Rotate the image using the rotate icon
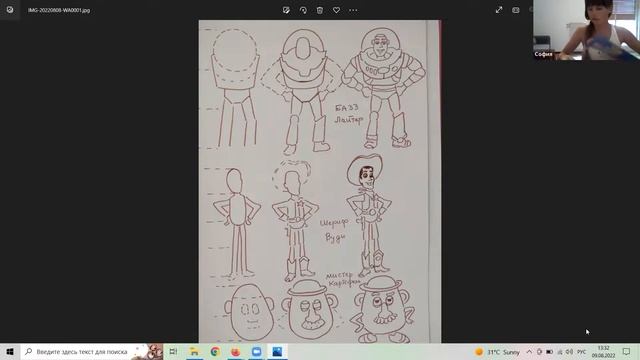 pos(303,10)
